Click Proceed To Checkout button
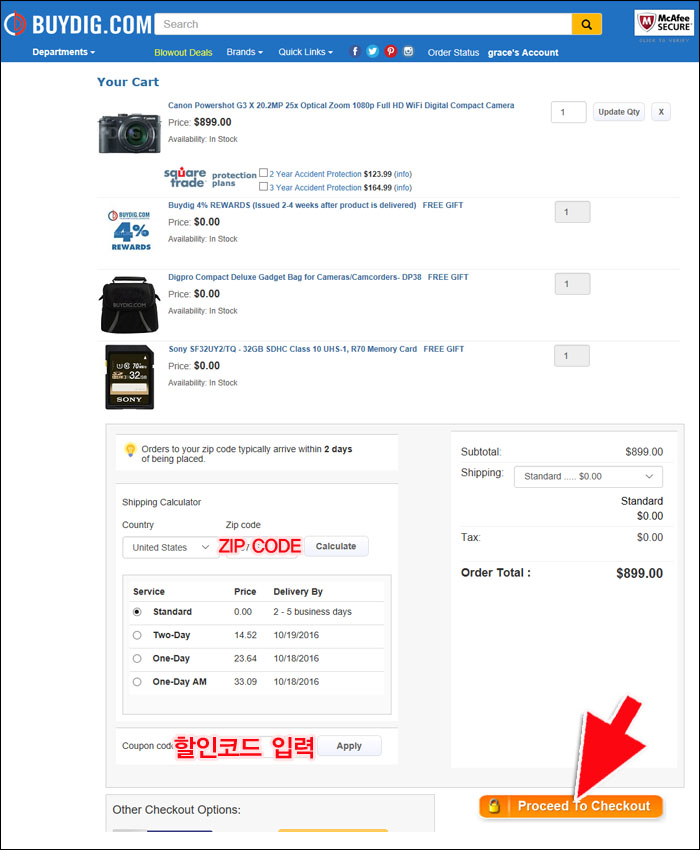The height and width of the screenshot is (850, 700). (571, 806)
